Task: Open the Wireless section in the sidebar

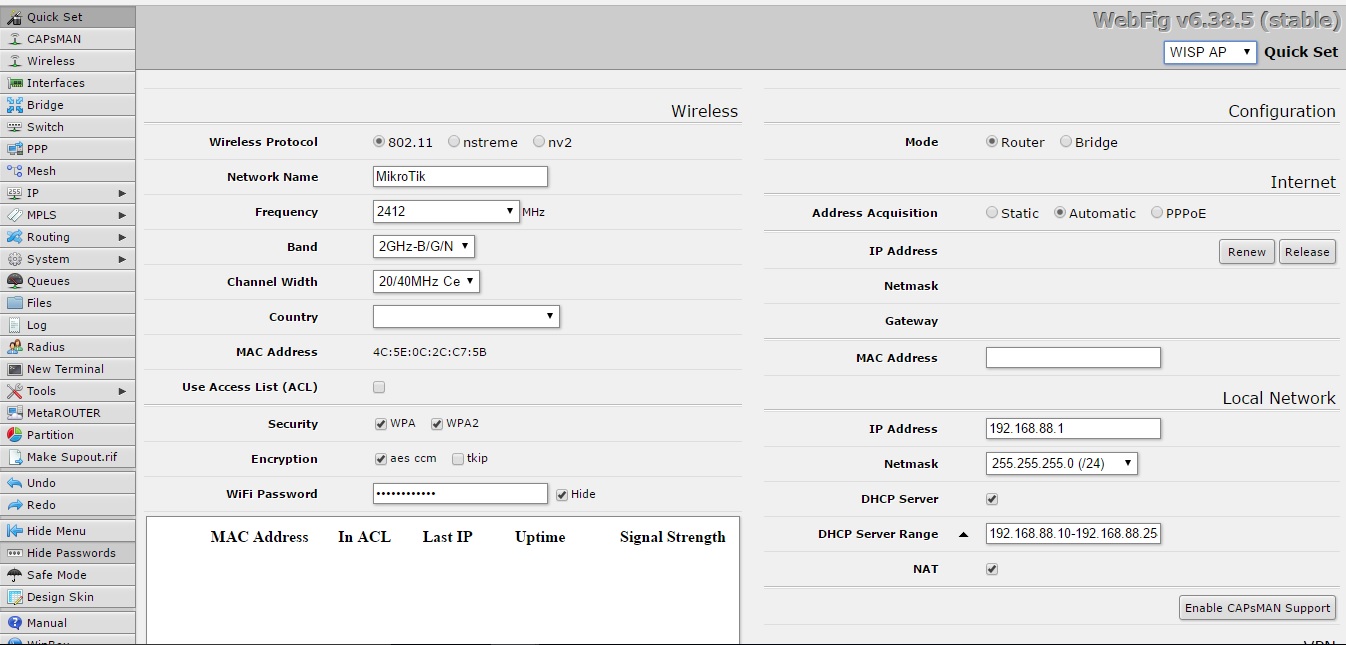Action: pos(45,60)
